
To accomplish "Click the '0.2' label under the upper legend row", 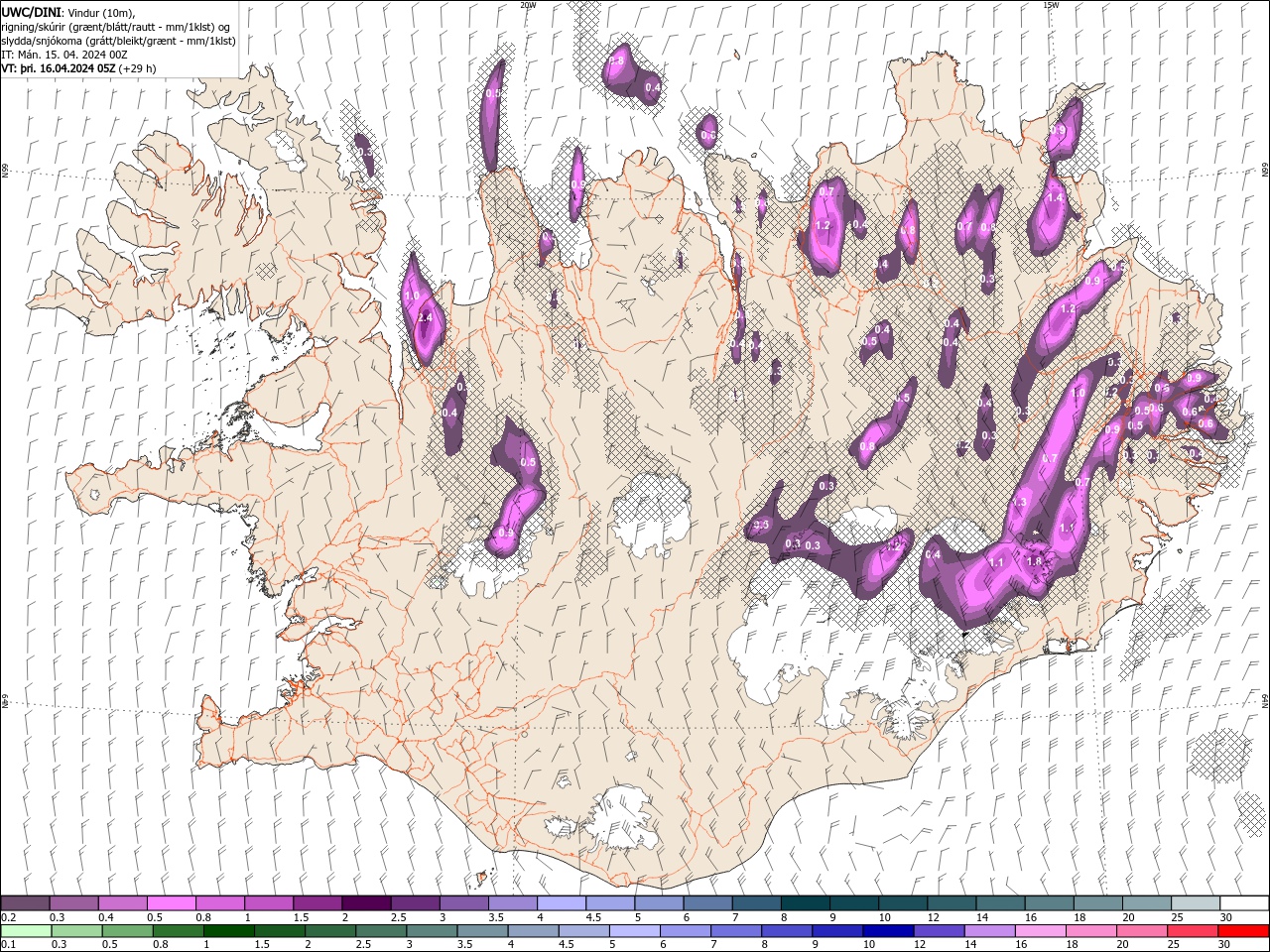I will click(8, 917).
